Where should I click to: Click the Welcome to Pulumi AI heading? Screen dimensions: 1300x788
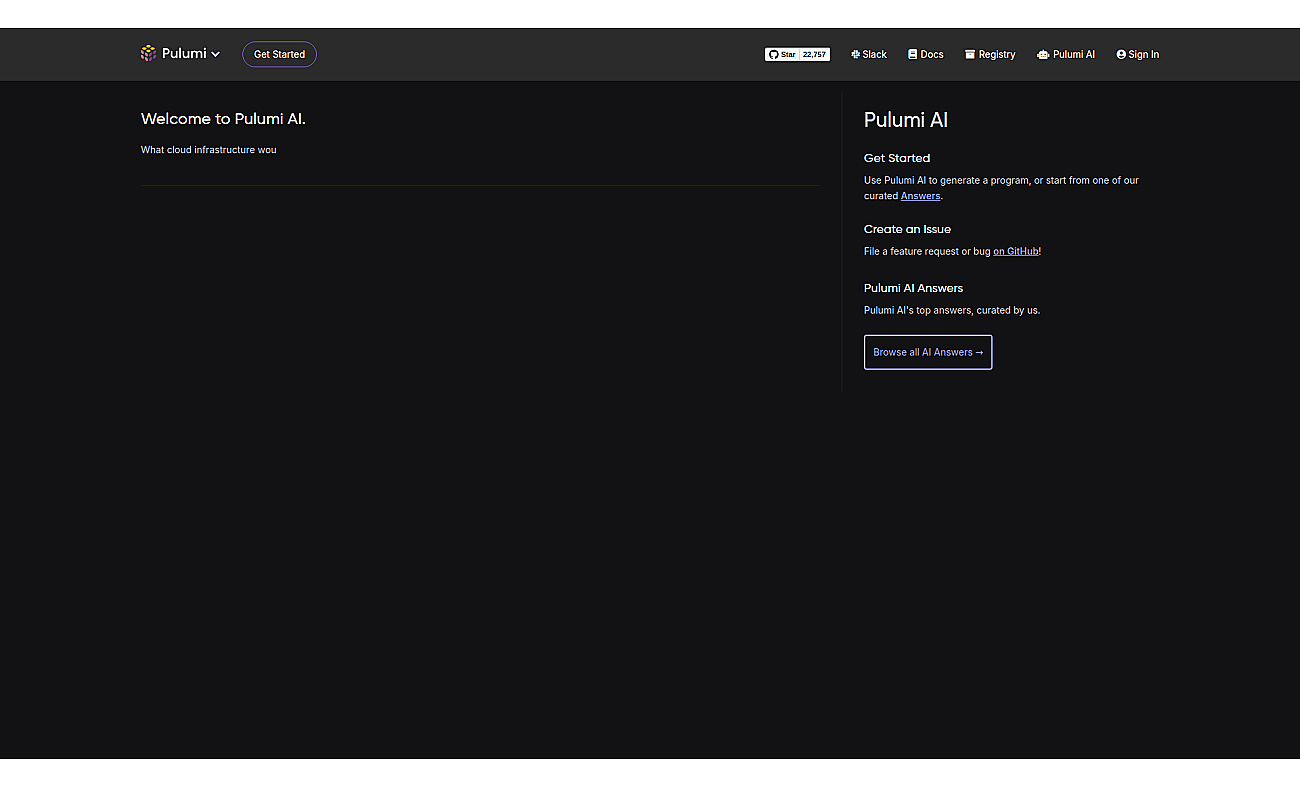(223, 118)
